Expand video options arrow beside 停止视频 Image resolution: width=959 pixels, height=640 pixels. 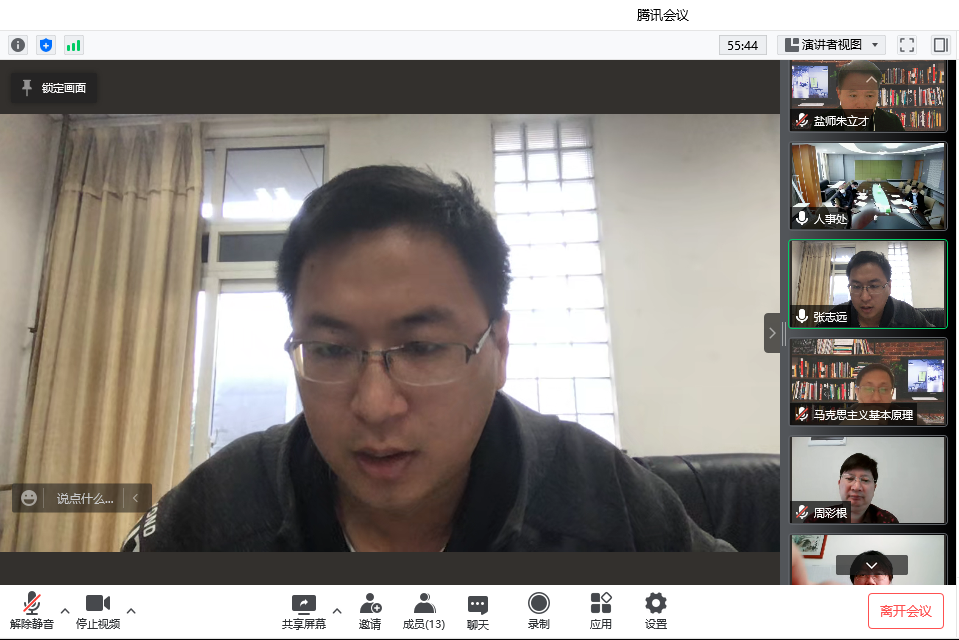pyautogui.click(x=131, y=610)
